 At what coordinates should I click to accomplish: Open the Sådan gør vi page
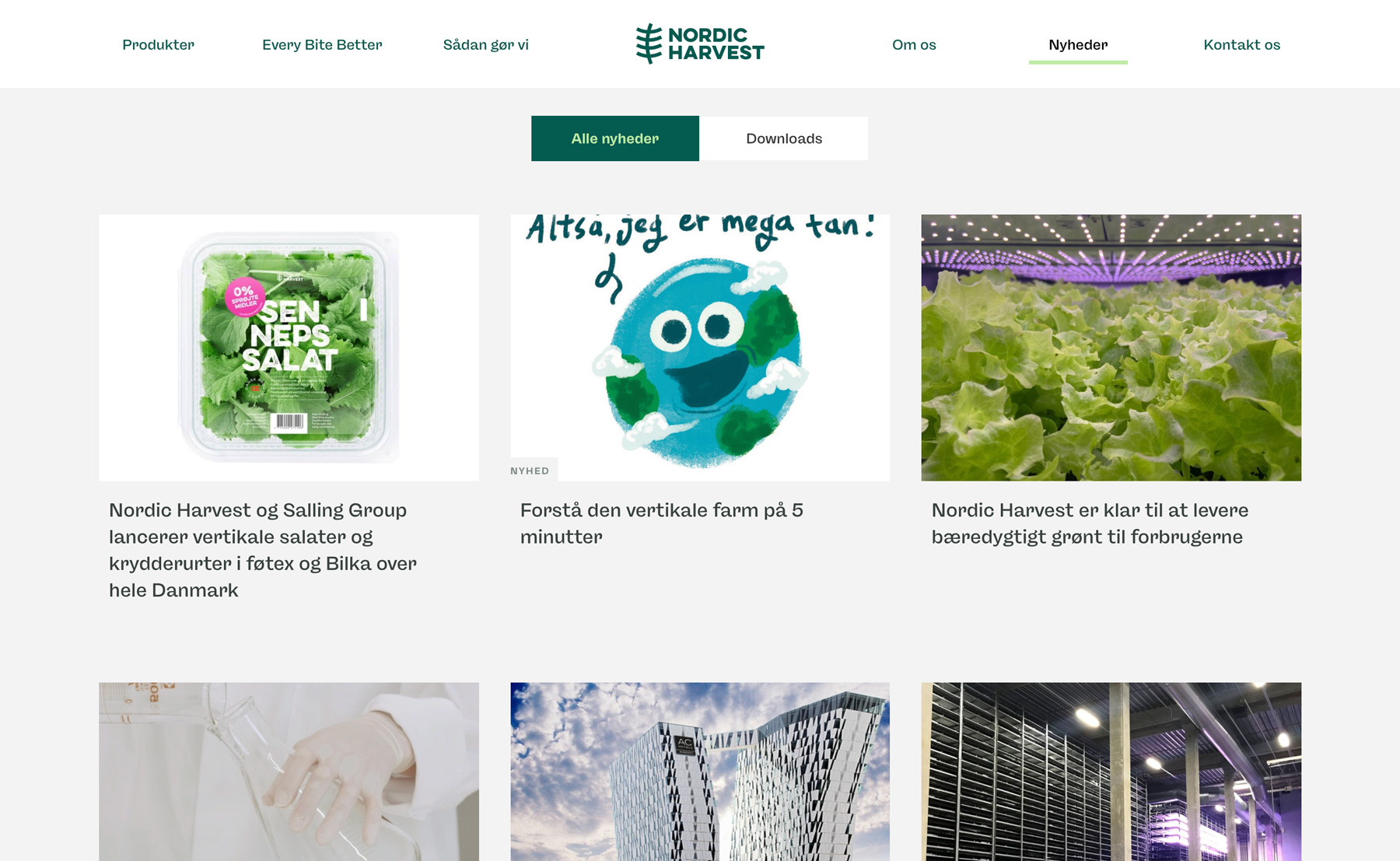point(487,44)
